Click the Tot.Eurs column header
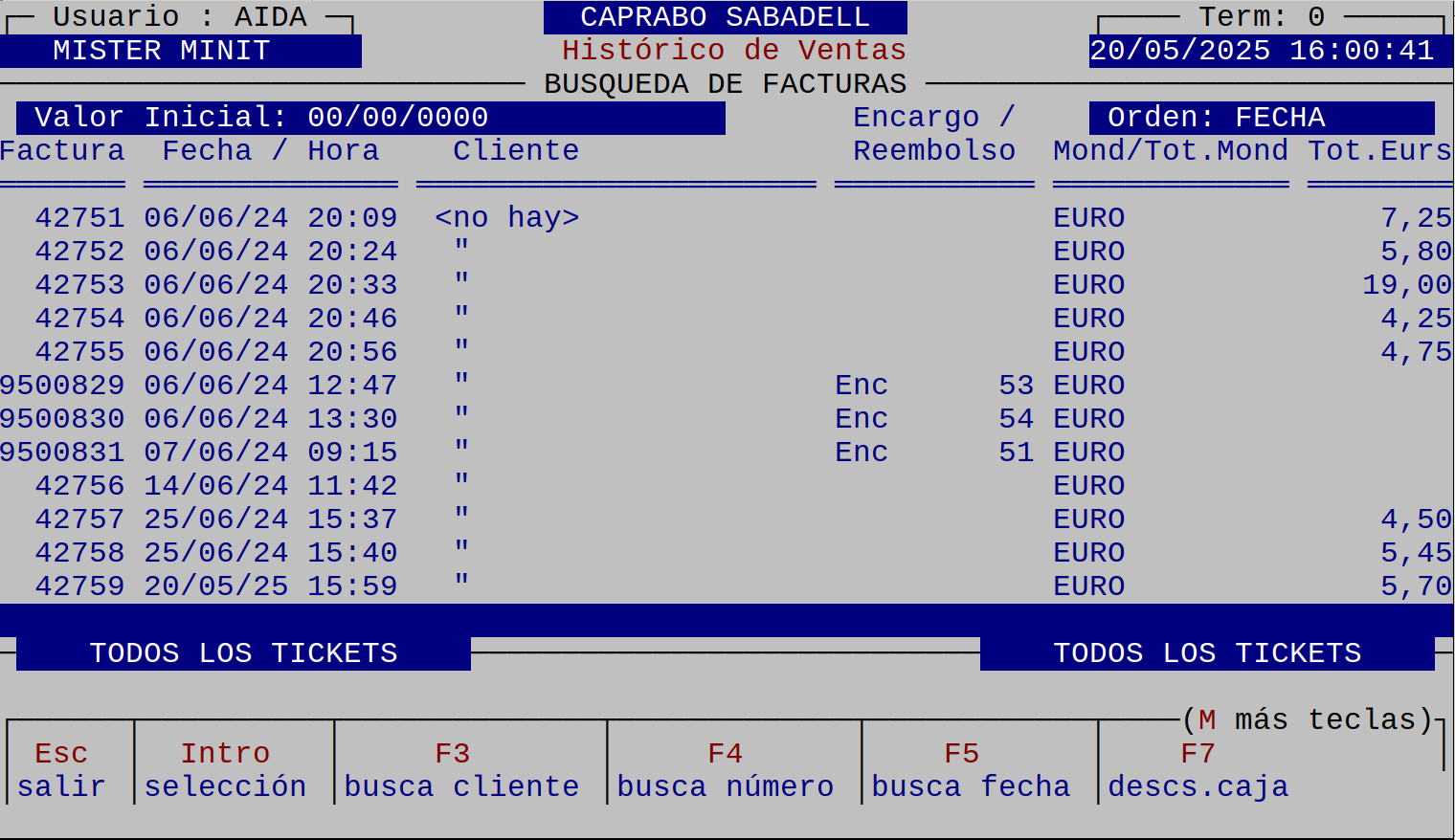The image size is (1455, 840). (1379, 151)
